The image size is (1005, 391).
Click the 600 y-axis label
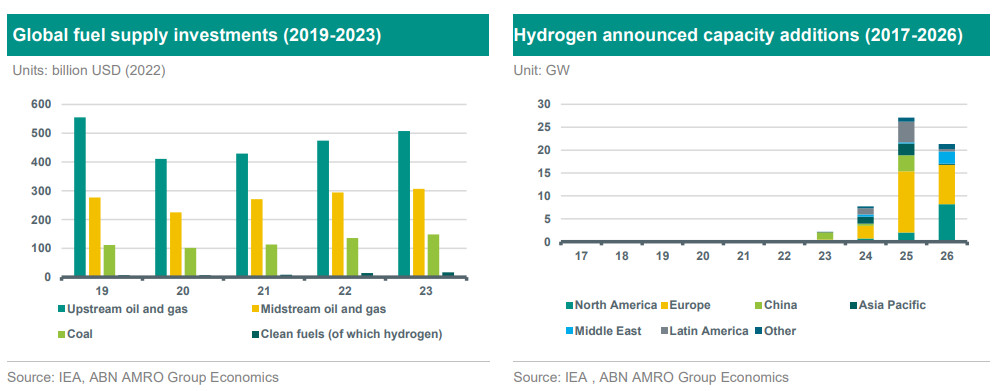coord(42,104)
